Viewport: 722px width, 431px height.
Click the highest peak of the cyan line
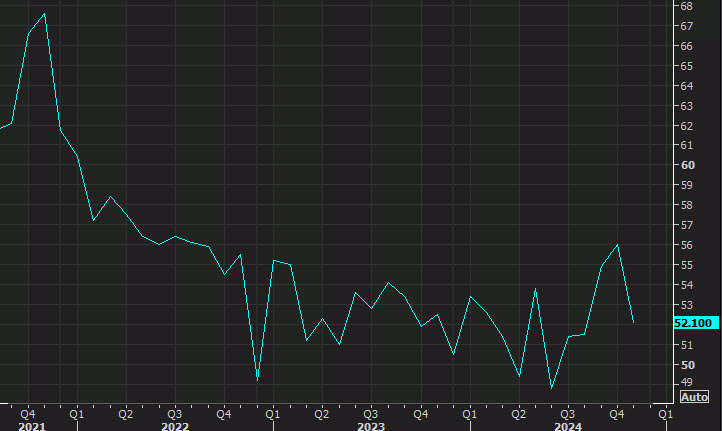(44, 14)
